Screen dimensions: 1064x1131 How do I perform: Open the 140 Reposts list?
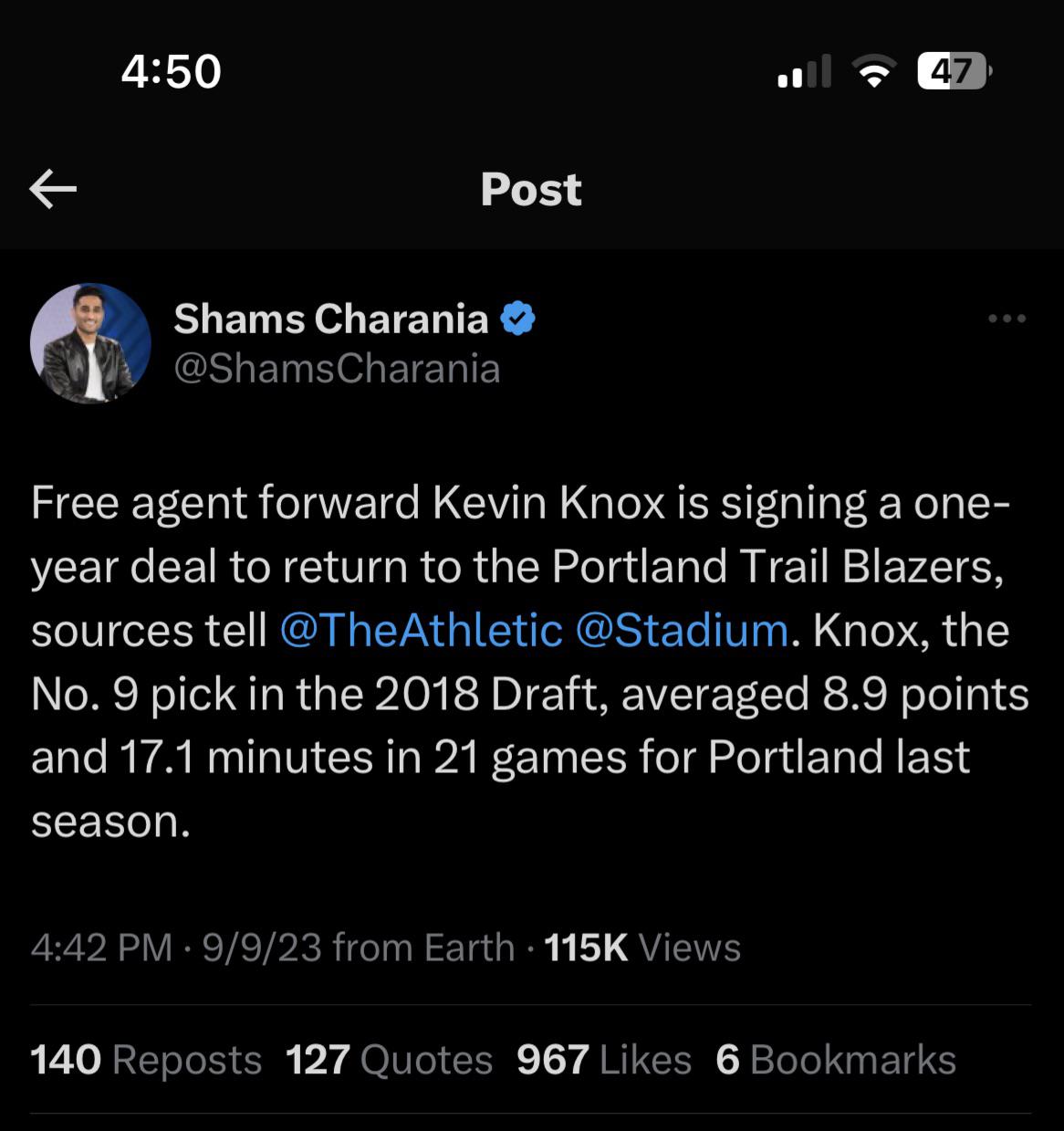146,1060
